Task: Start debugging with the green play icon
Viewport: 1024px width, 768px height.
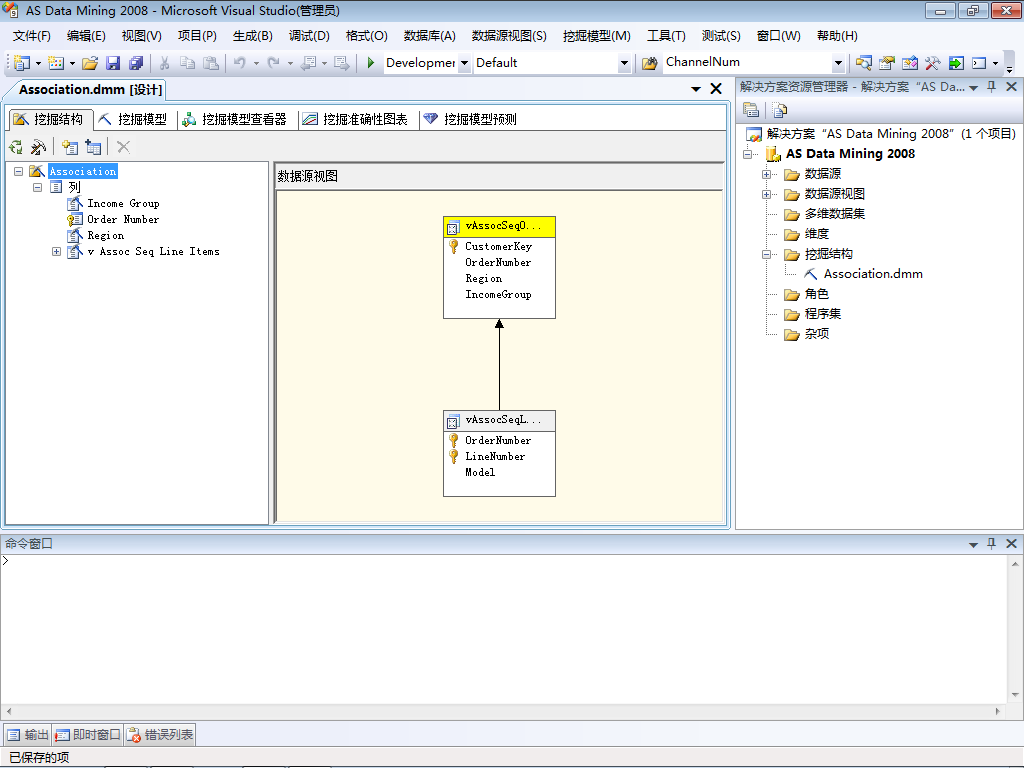Action: [x=370, y=63]
